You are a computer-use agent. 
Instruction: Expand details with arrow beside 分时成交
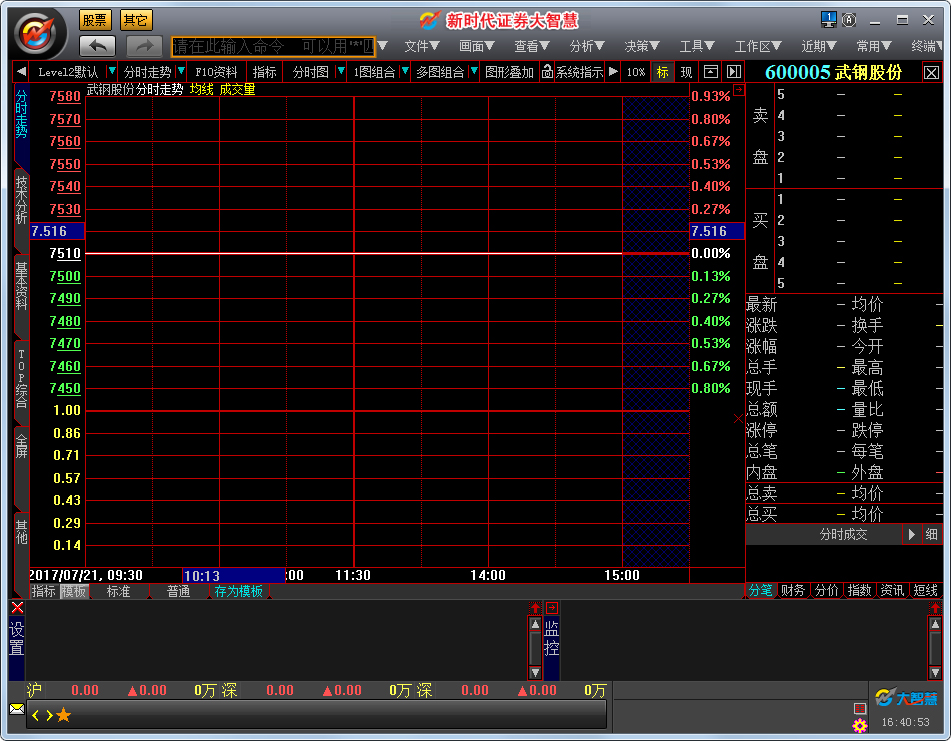(x=912, y=534)
